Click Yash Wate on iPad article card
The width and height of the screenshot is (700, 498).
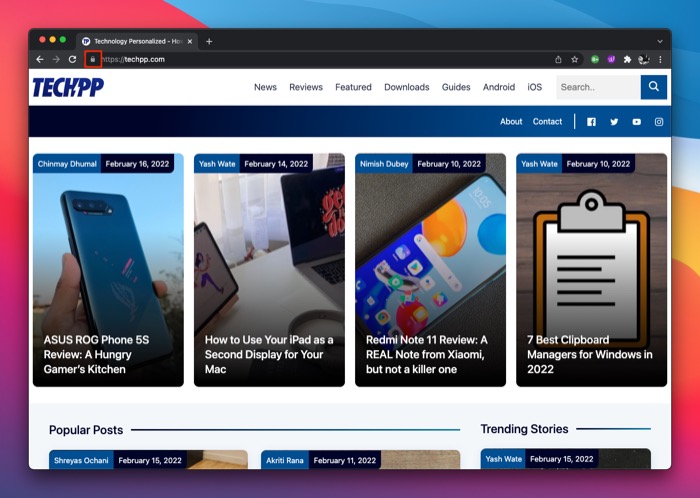coord(217,164)
